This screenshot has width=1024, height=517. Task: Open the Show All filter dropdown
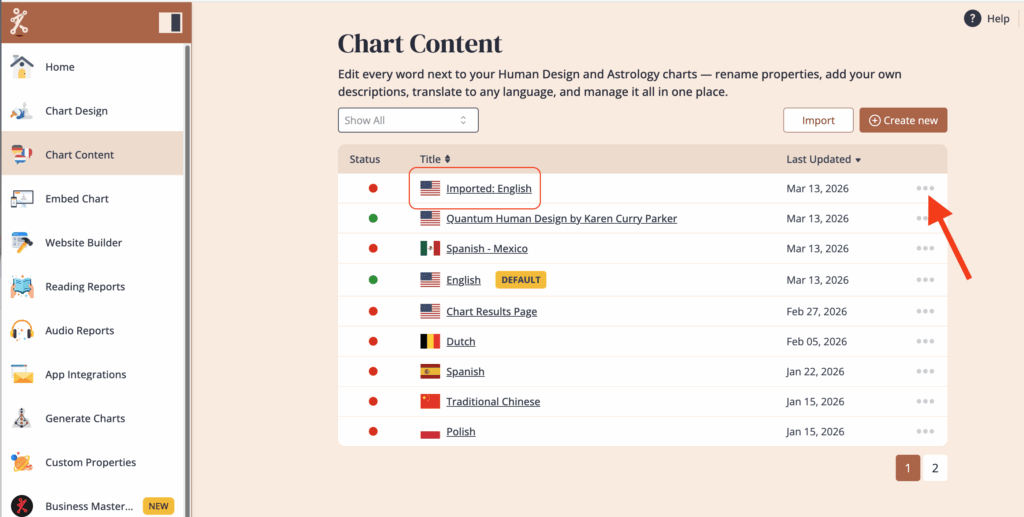408,120
